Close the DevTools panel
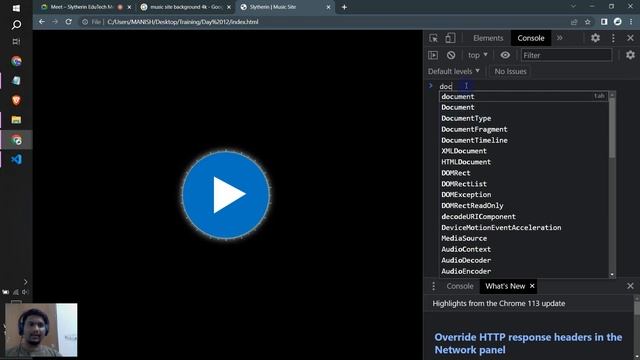Screen dimensions: 640x360 630,38
